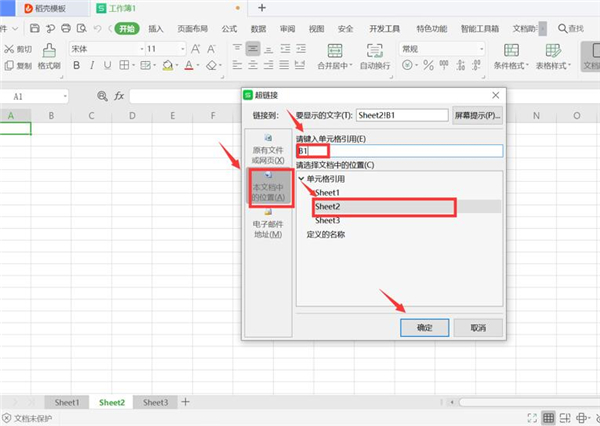Click the 确定 button
Viewport: 600px width, 426px height.
(424, 327)
